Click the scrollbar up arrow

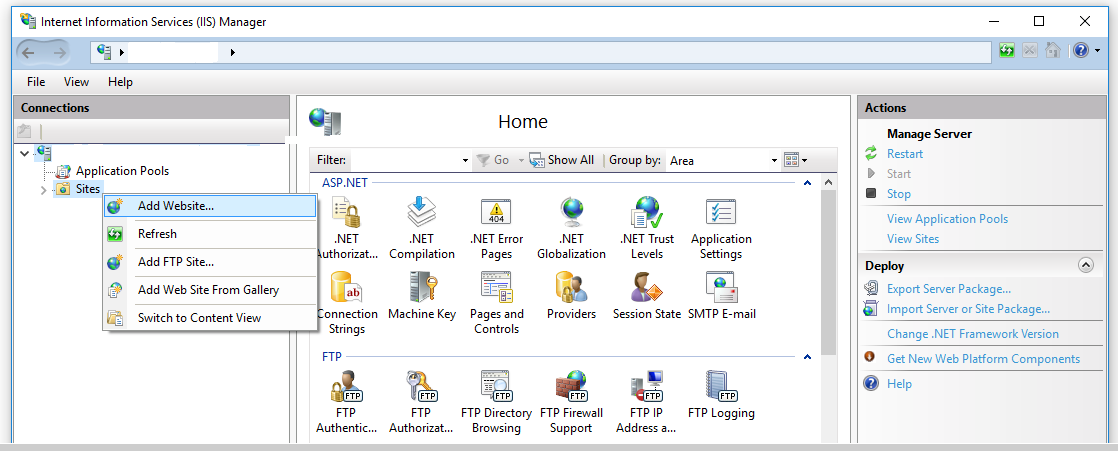pyautogui.click(x=827, y=183)
